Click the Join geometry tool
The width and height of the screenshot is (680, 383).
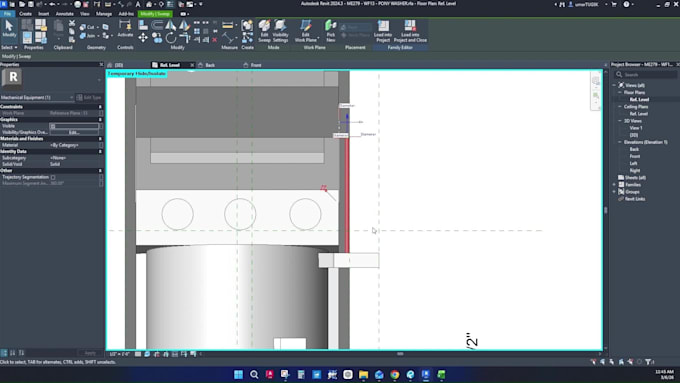coord(88,36)
